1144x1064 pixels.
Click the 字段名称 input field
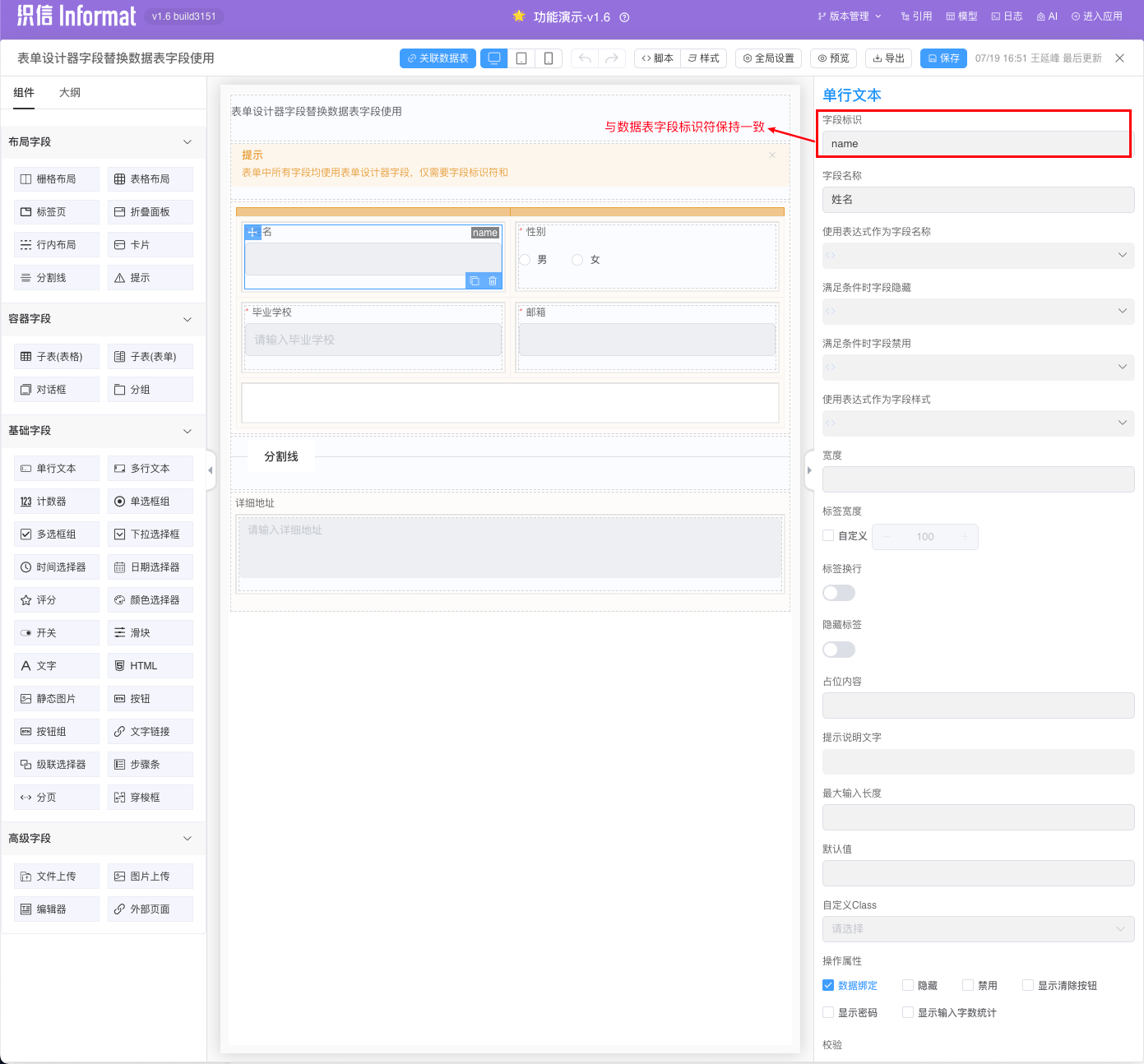[978, 200]
